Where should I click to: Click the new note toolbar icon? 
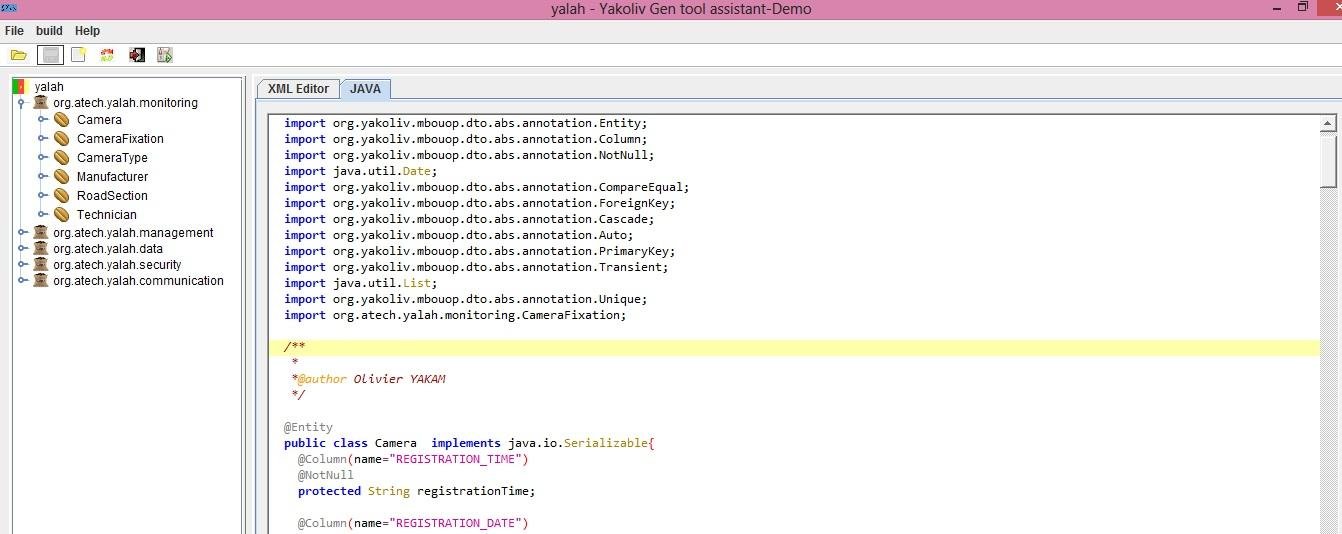[x=78, y=55]
